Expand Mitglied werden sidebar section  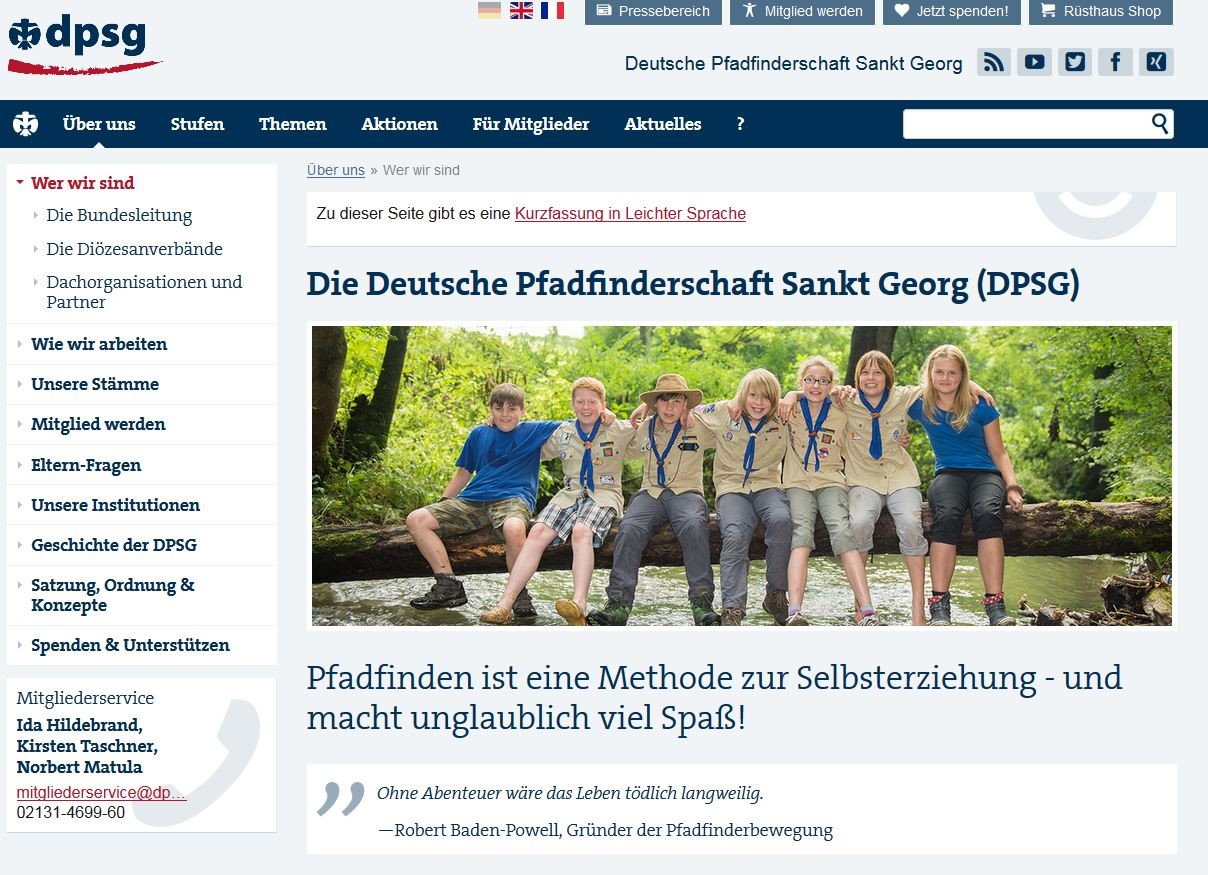pos(98,424)
